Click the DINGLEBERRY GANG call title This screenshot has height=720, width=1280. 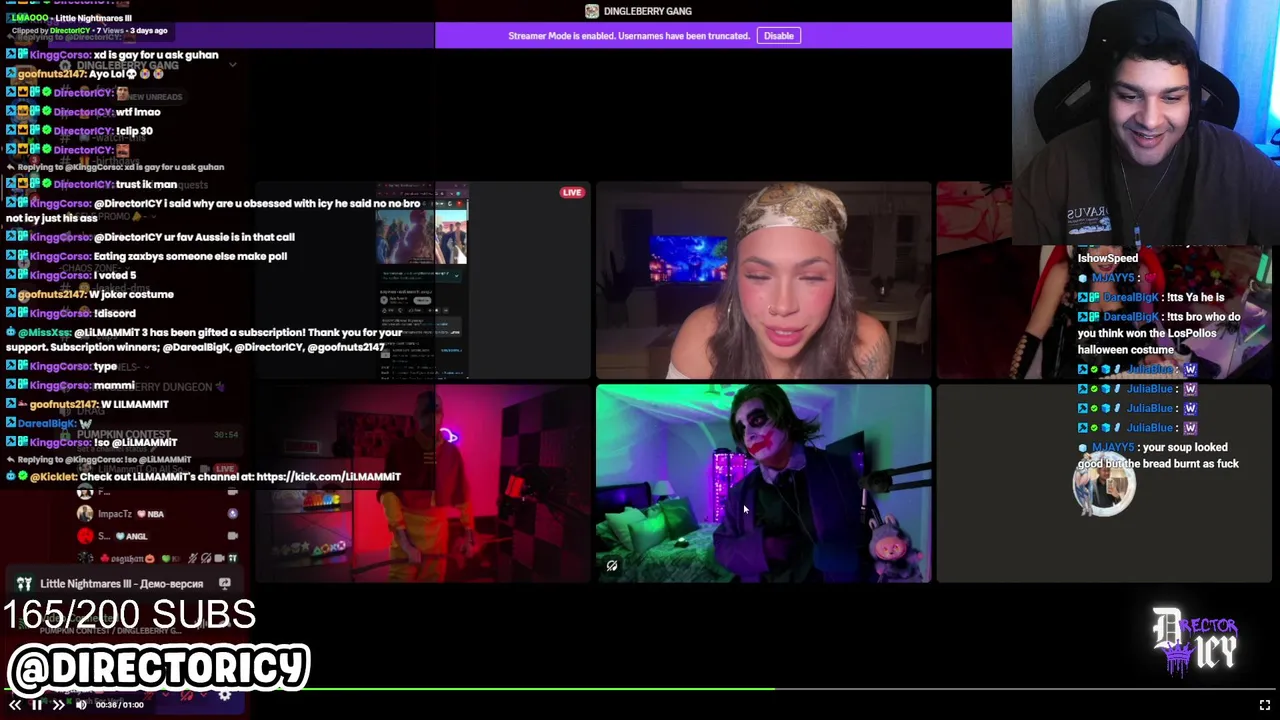click(647, 11)
